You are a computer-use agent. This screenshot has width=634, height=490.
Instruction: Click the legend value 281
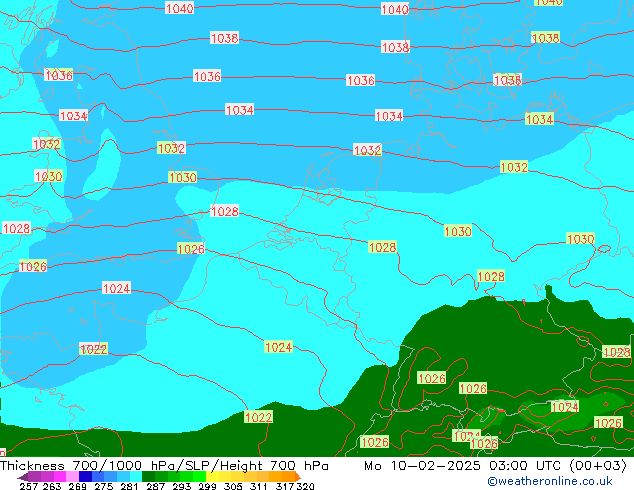(129, 486)
